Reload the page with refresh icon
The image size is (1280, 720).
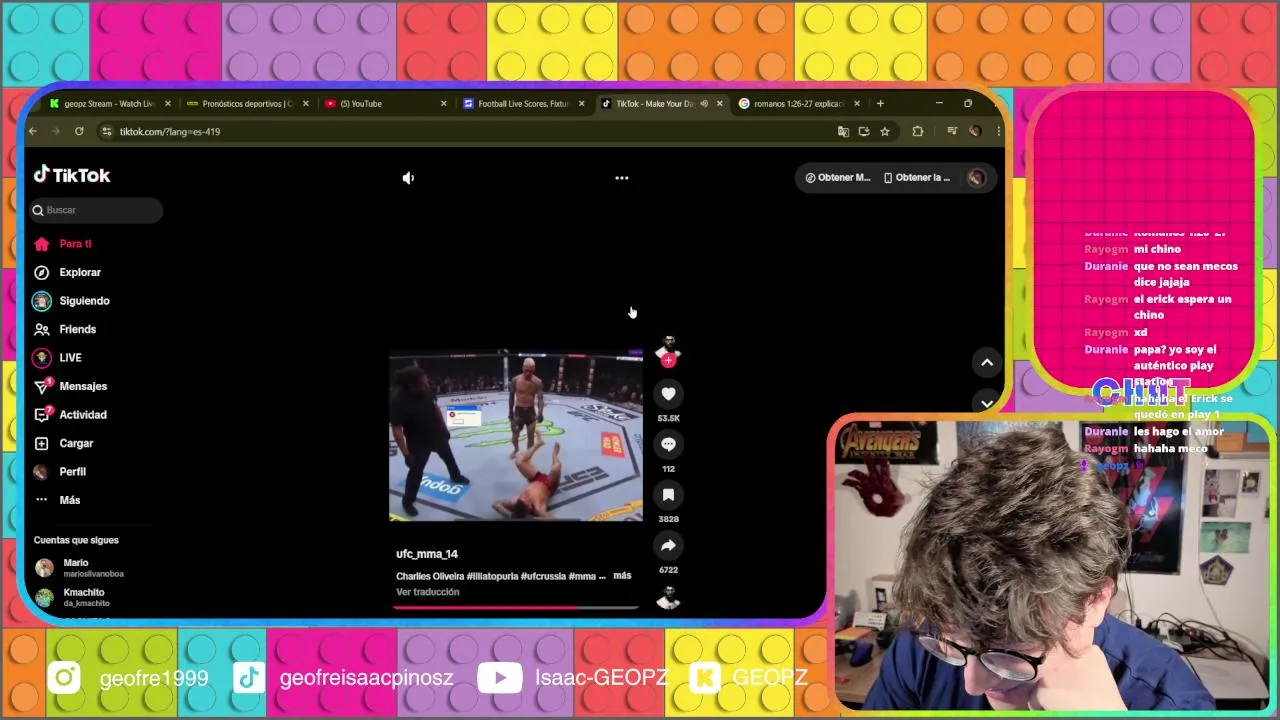[79, 131]
